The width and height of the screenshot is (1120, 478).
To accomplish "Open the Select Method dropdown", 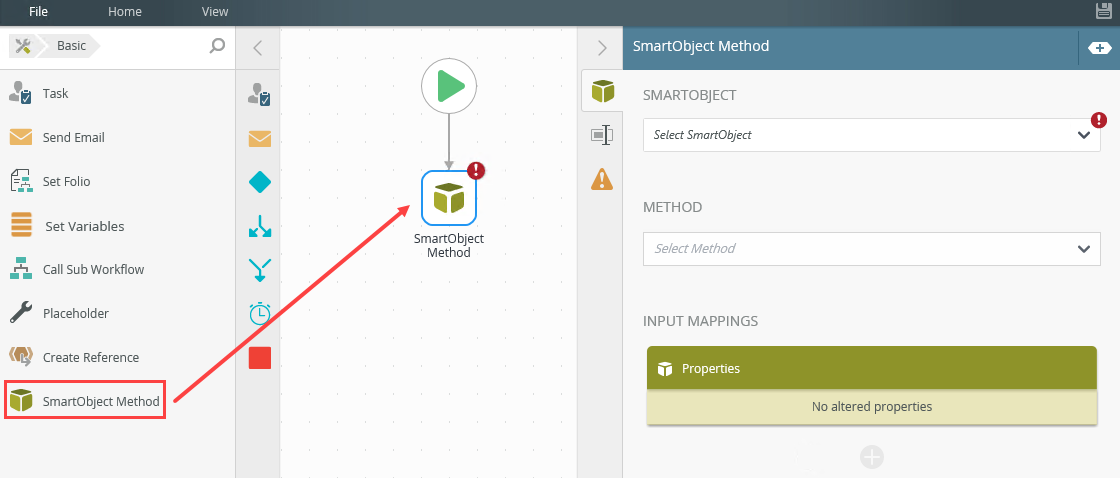I will [871, 249].
